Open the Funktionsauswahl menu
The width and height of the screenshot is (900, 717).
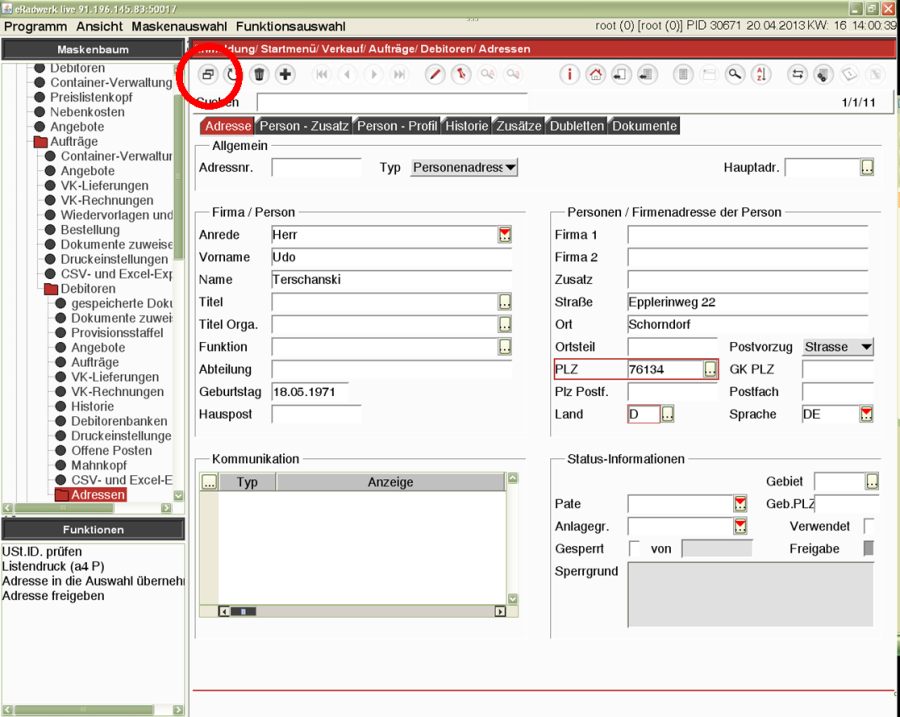click(290, 26)
